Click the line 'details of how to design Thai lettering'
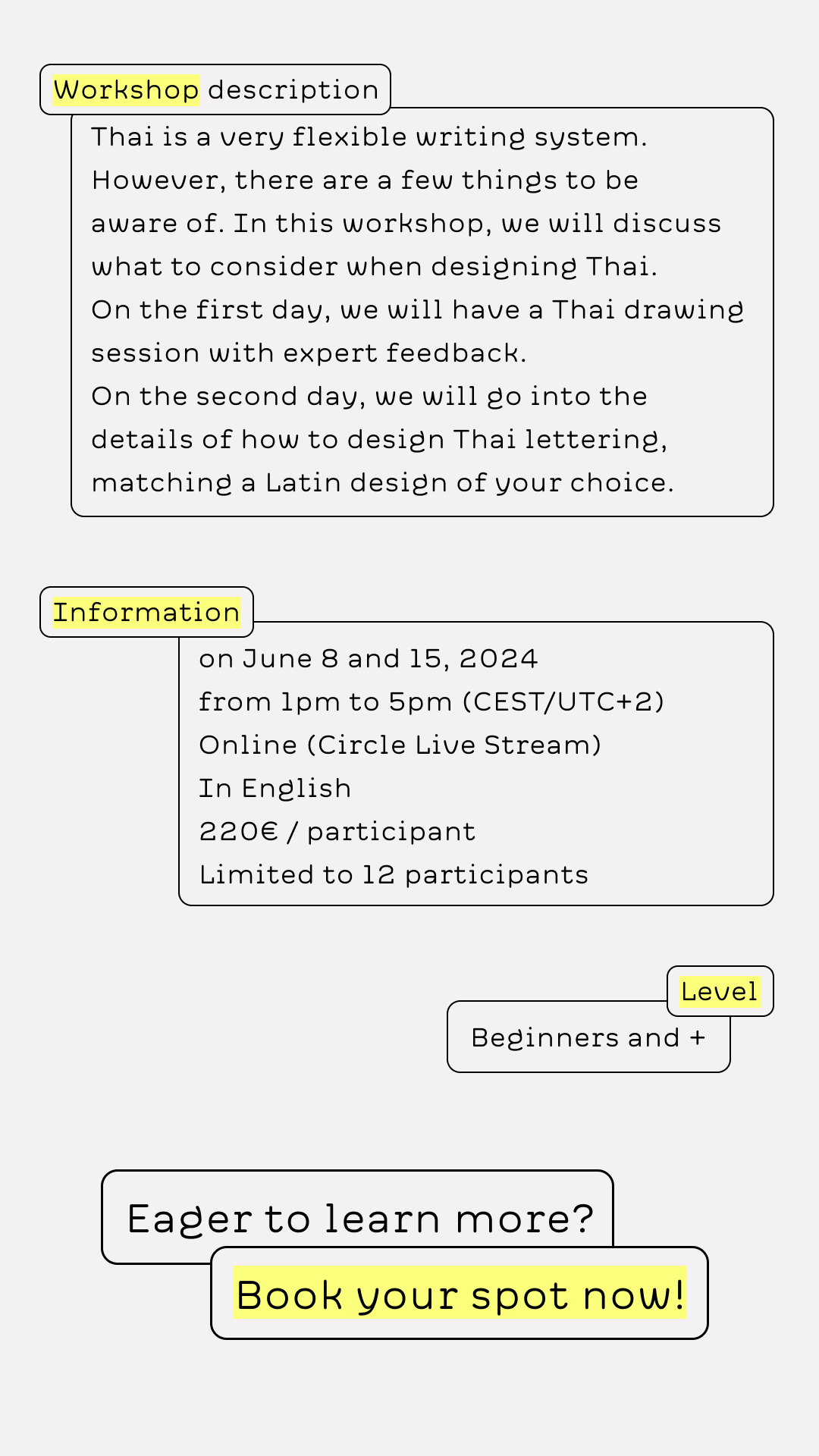 pos(379,439)
